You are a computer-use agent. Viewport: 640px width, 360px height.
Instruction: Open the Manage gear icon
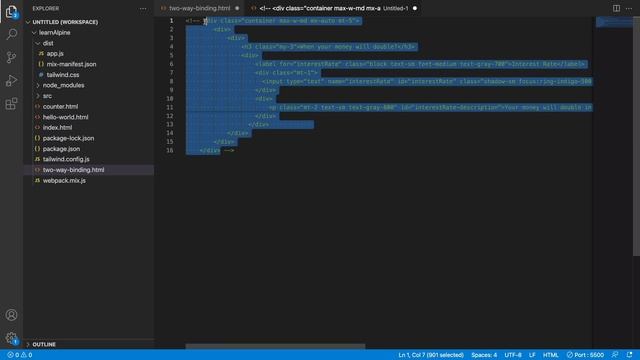[x=11, y=338]
